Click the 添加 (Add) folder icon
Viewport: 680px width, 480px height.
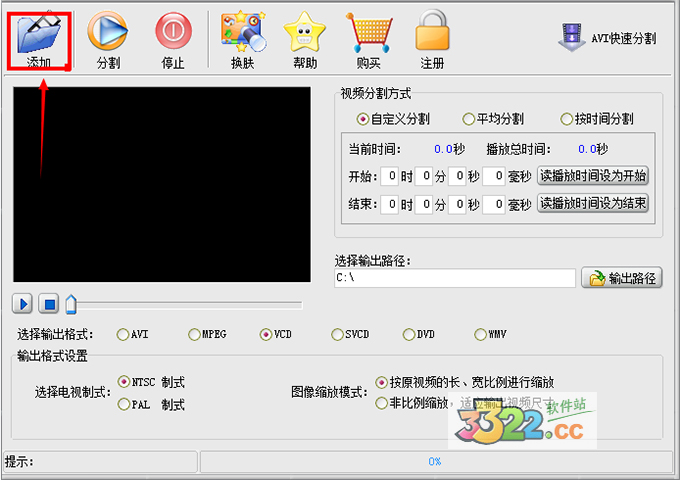pos(39,35)
